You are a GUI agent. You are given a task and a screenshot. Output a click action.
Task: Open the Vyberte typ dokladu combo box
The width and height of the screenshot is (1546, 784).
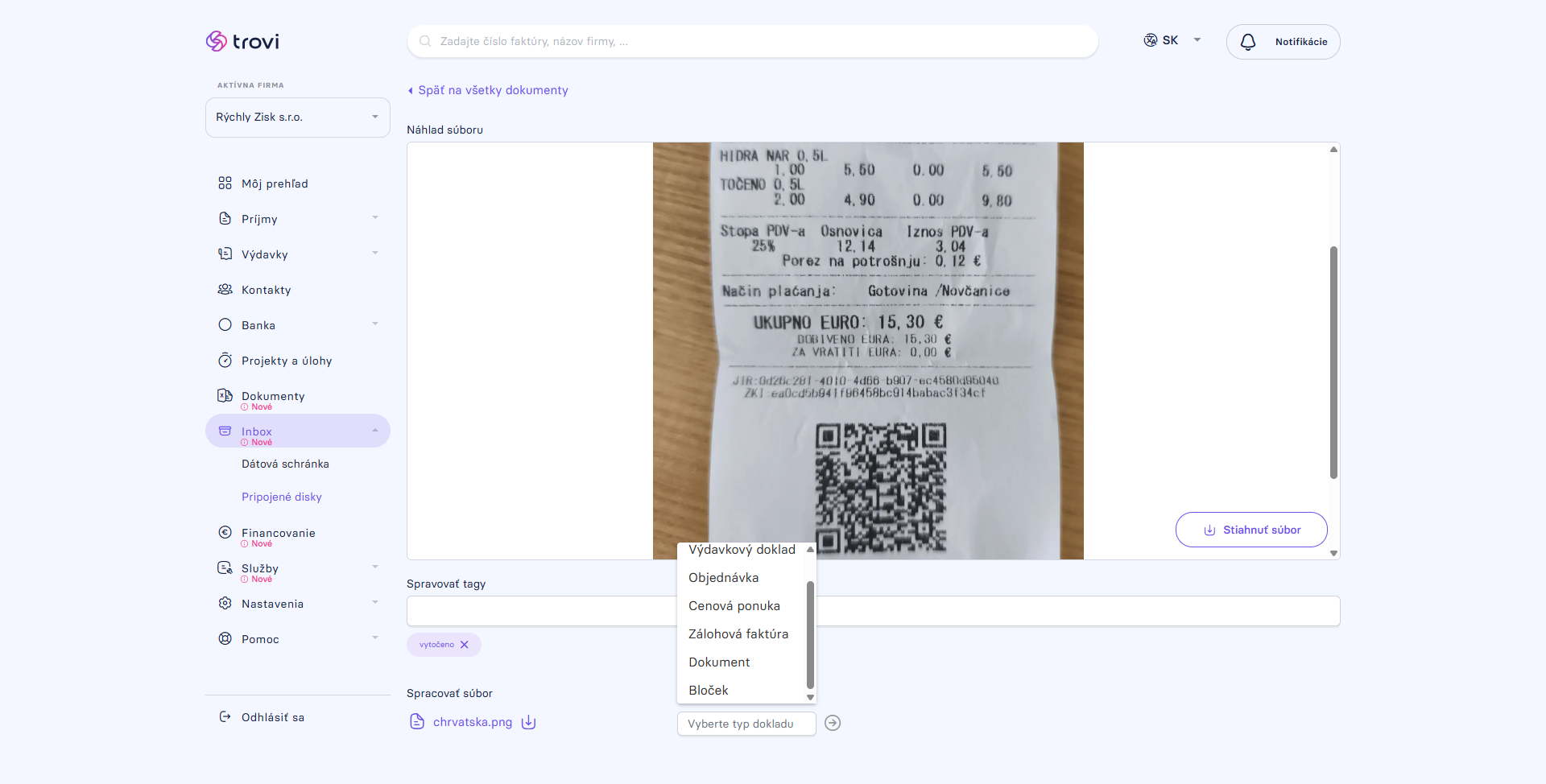(746, 724)
